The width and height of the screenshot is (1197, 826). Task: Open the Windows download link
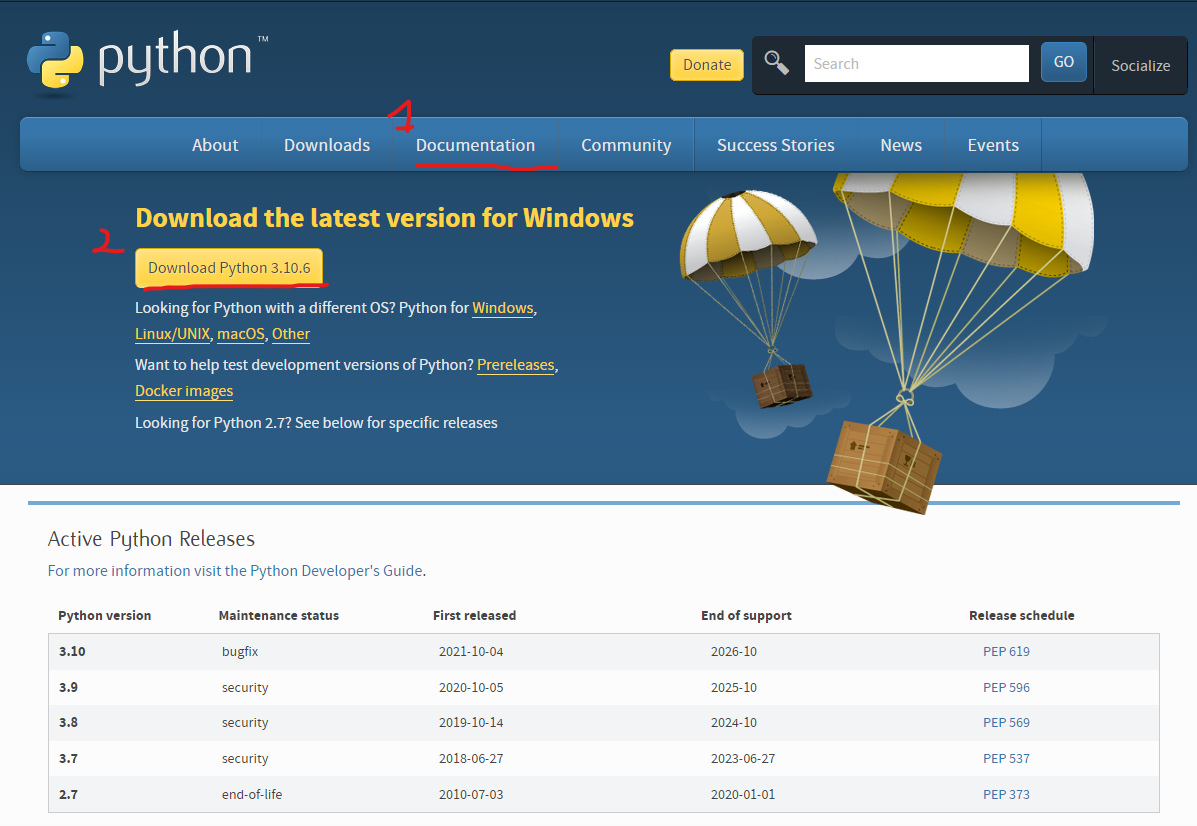503,308
